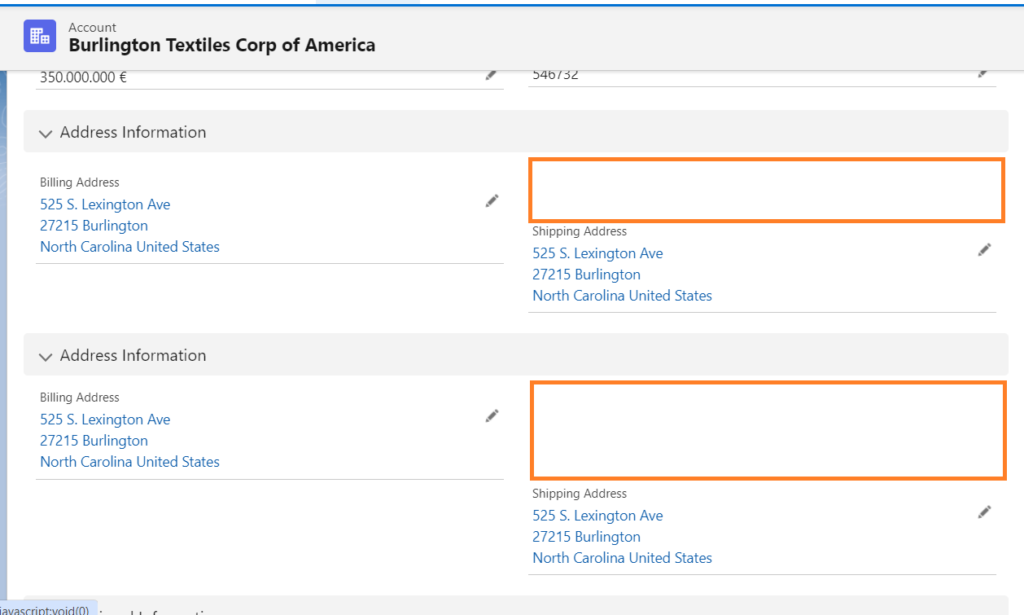Click 'Billing Address' label in lower section
This screenshot has width=1024, height=615.
point(80,397)
